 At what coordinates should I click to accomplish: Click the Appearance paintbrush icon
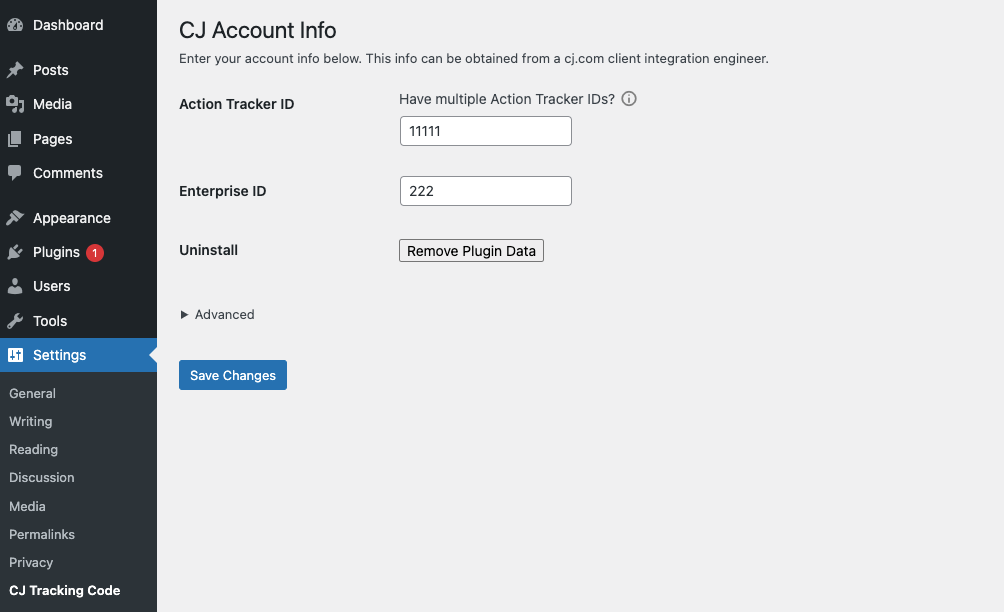[15, 218]
